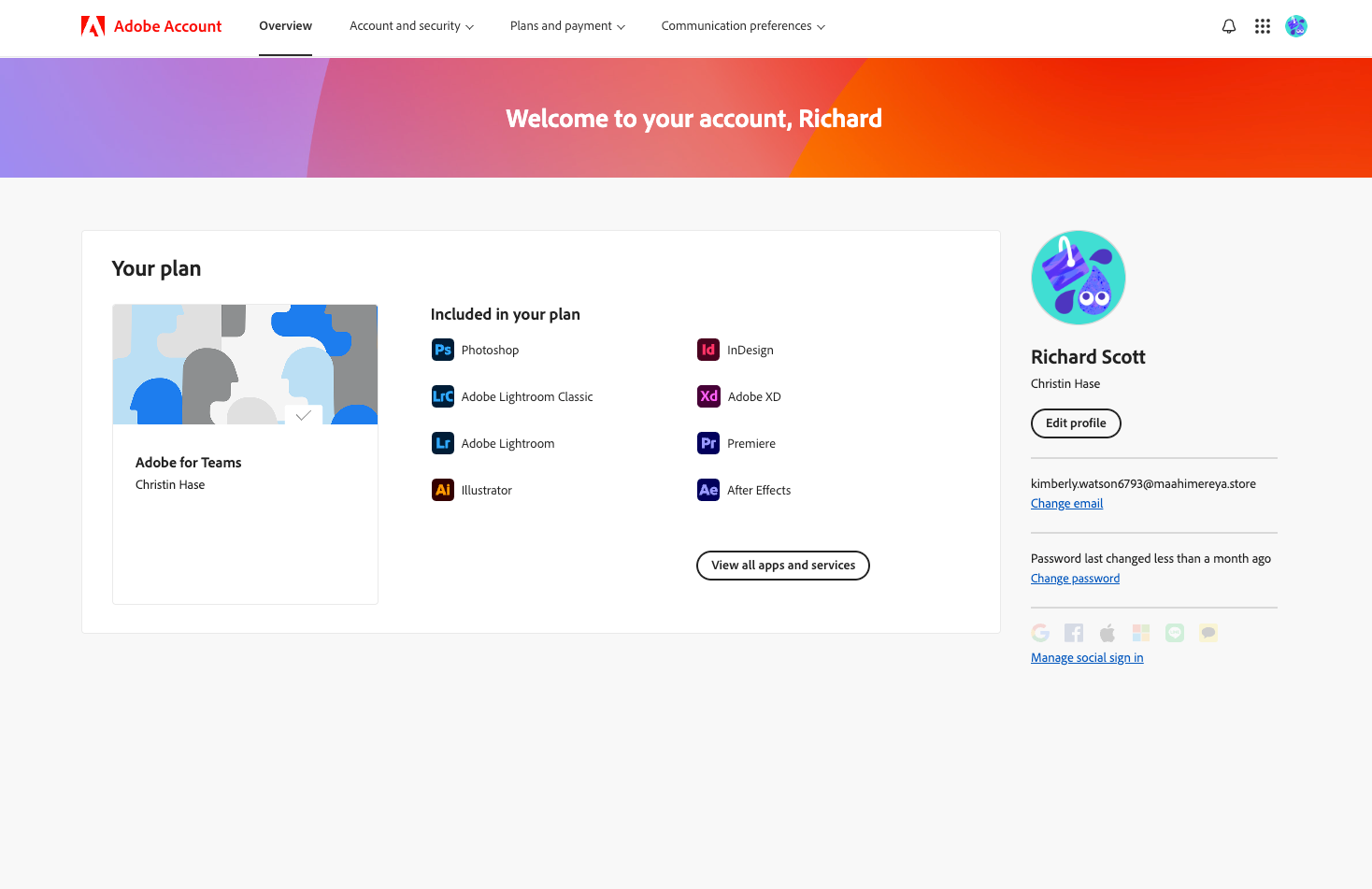Viewport: 1372px width, 889px height.
Task: Click the Your plan heading
Action: 156,268
